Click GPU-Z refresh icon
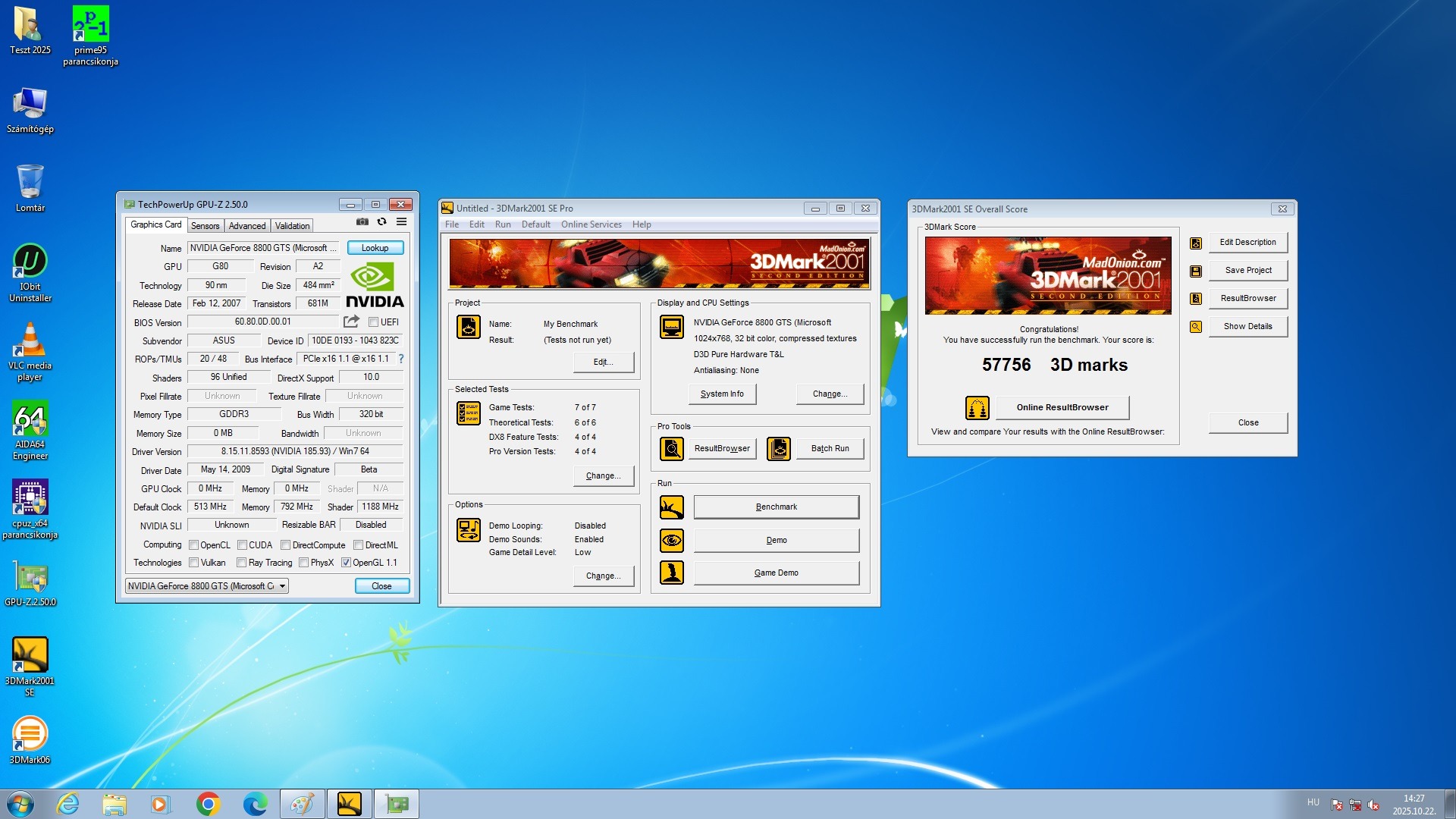The height and width of the screenshot is (819, 1456). tap(382, 222)
